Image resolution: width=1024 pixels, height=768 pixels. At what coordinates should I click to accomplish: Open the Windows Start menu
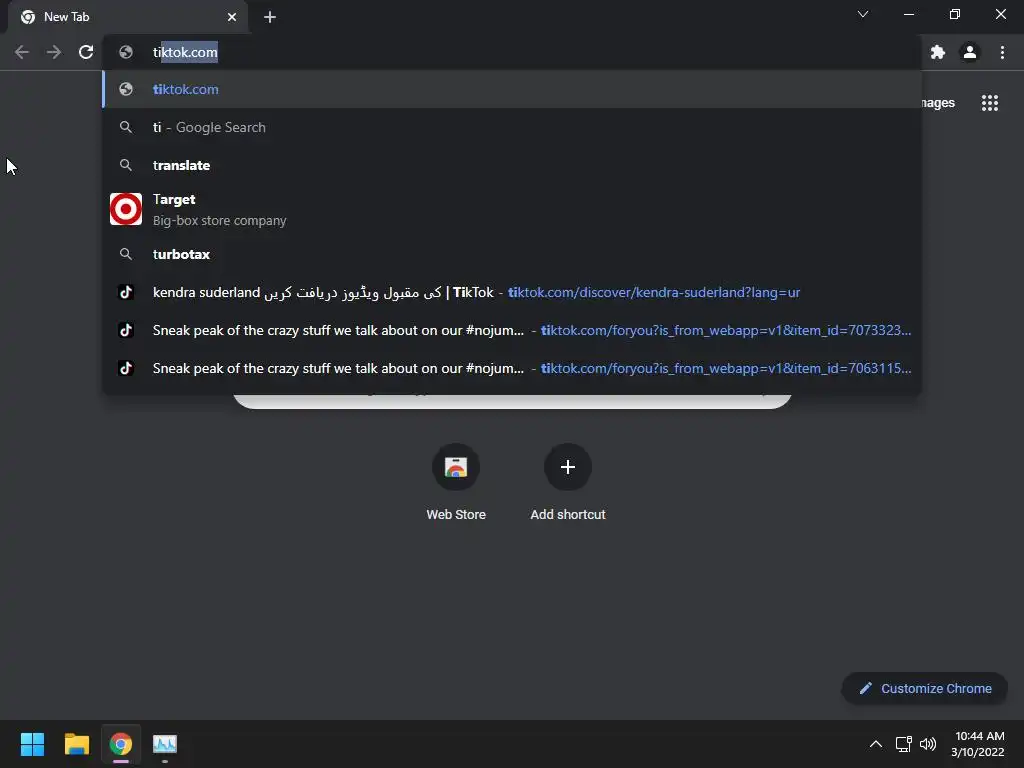(32, 744)
